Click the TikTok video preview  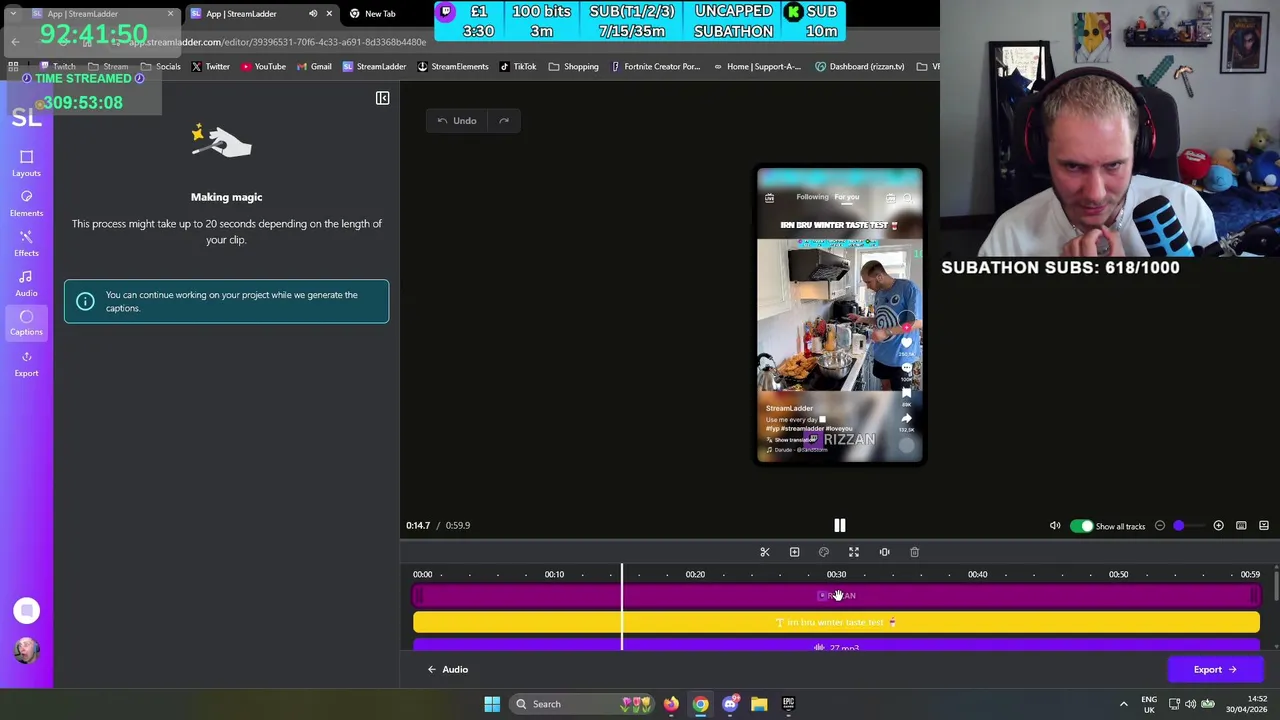click(840, 316)
